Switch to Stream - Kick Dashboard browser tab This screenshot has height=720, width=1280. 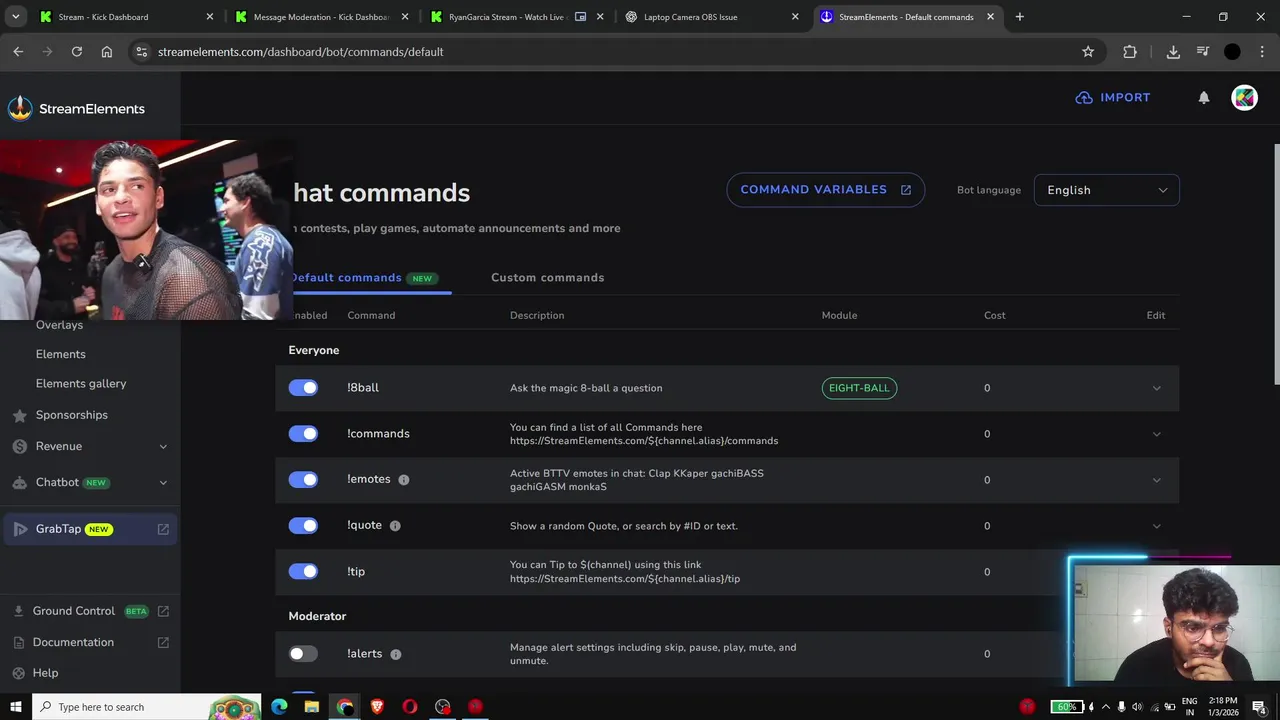click(125, 17)
